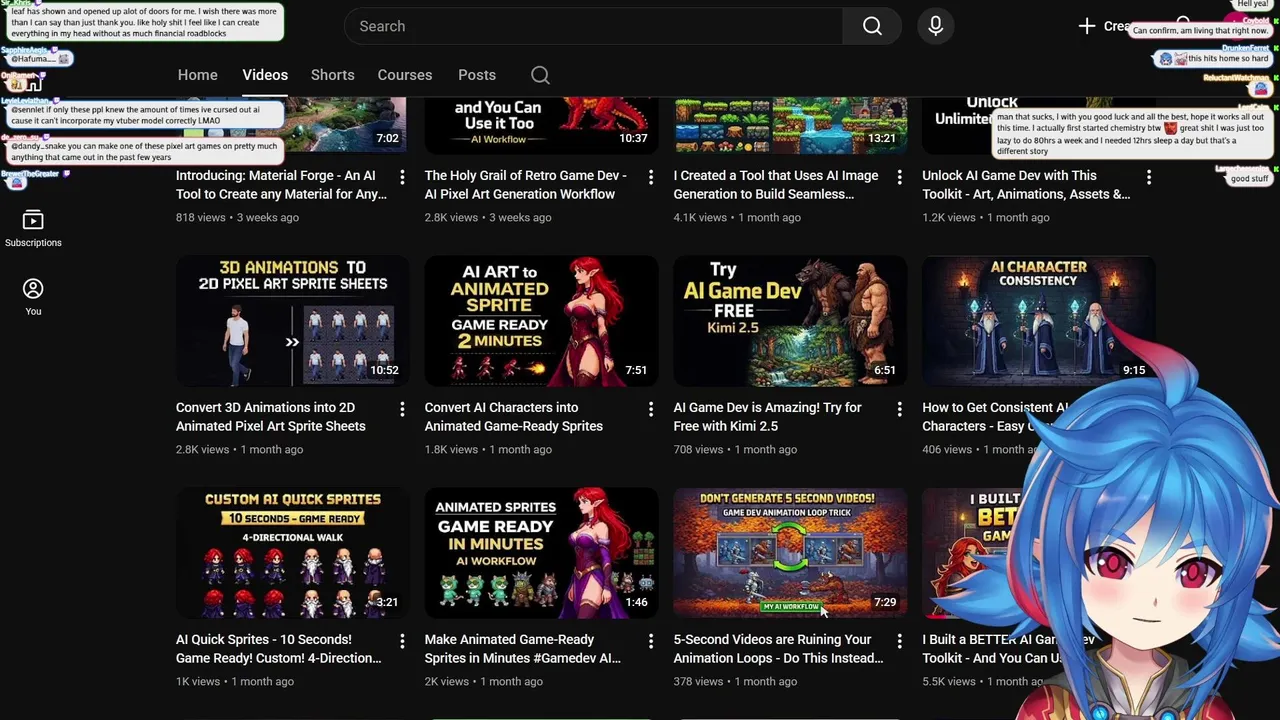Screen dimensions: 1280x720
Task: Switch to the Shorts tab
Action: (332, 75)
